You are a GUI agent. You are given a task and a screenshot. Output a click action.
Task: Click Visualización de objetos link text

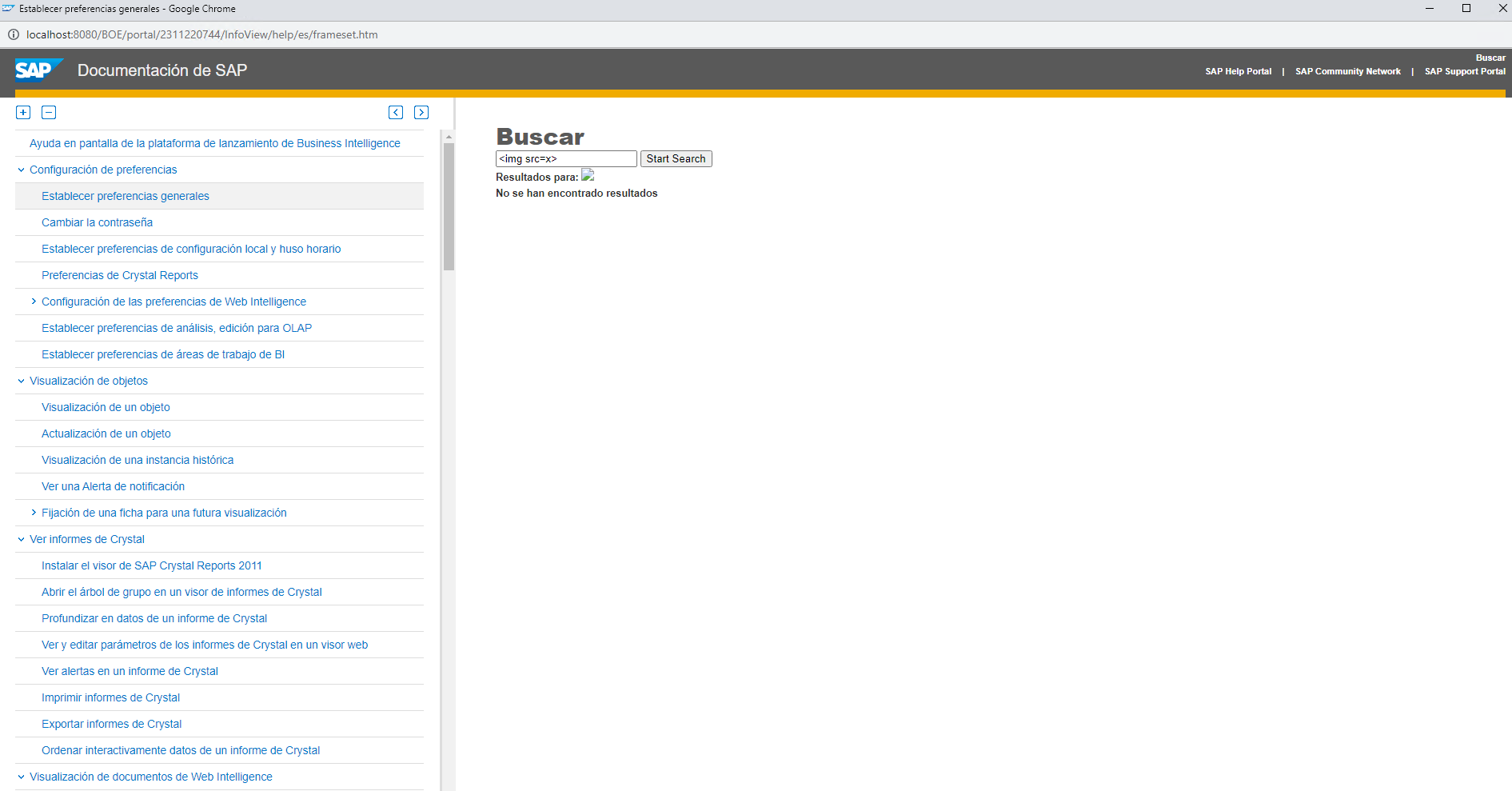pyautogui.click(x=89, y=381)
